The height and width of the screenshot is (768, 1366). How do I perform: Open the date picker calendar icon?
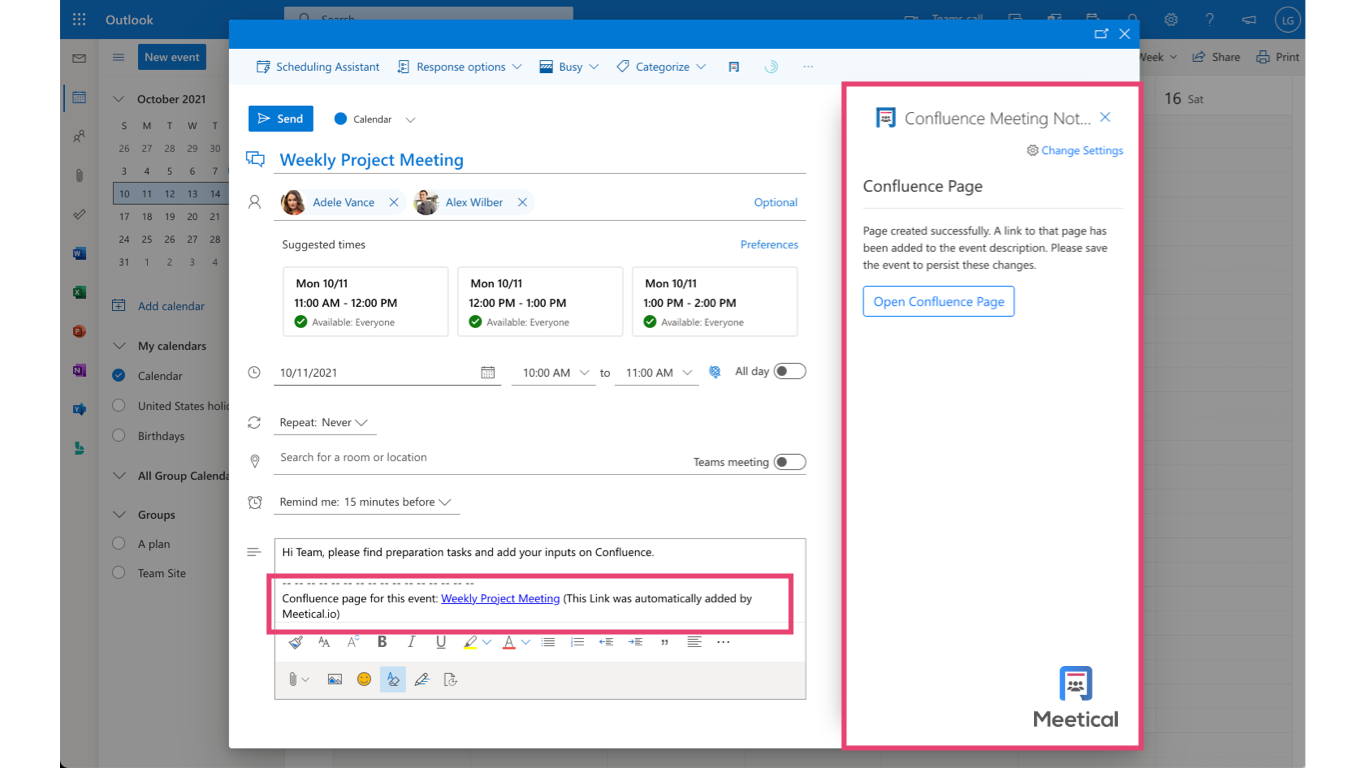pos(488,372)
